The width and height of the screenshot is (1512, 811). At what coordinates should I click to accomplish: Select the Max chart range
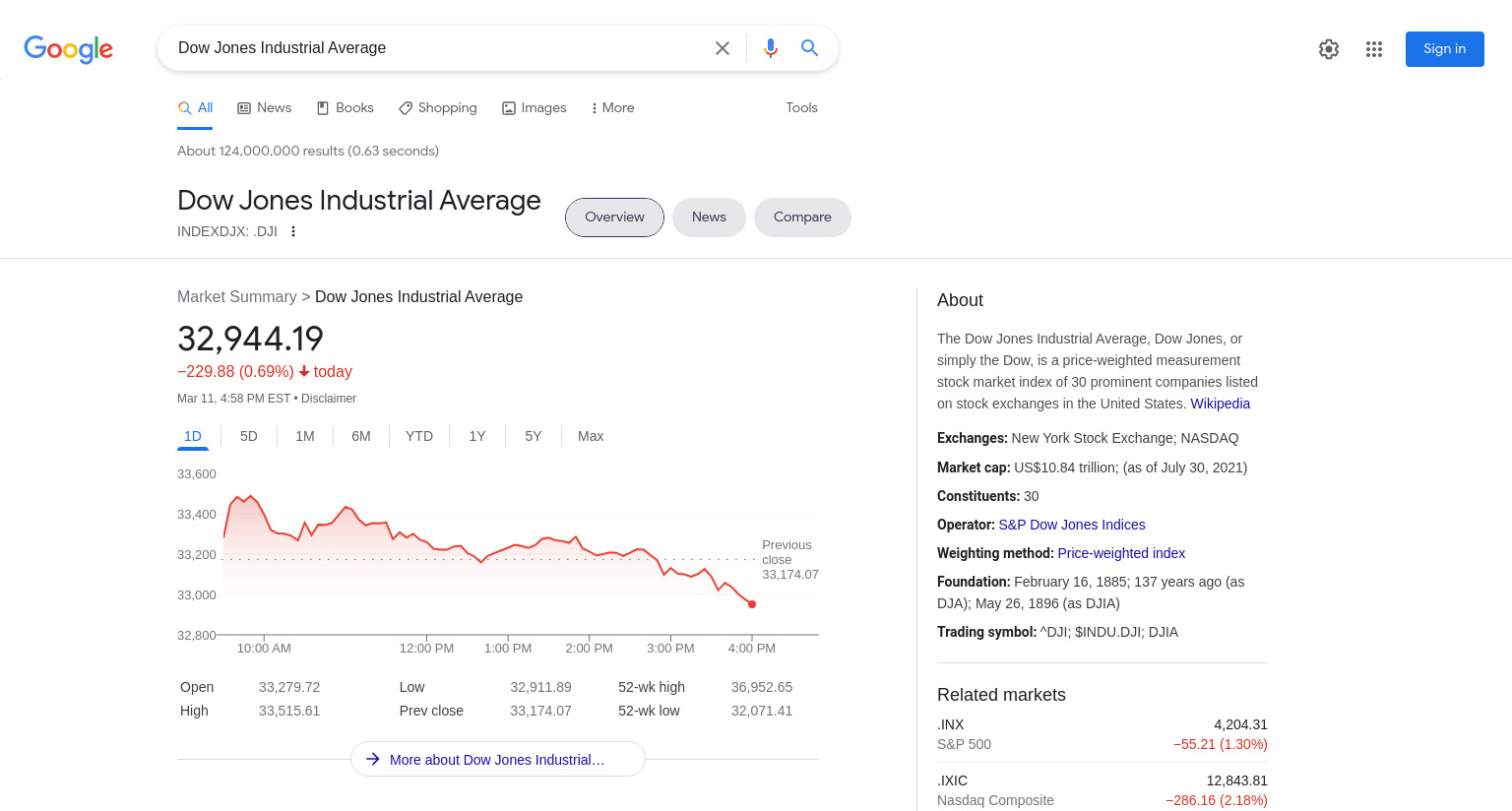coord(591,436)
